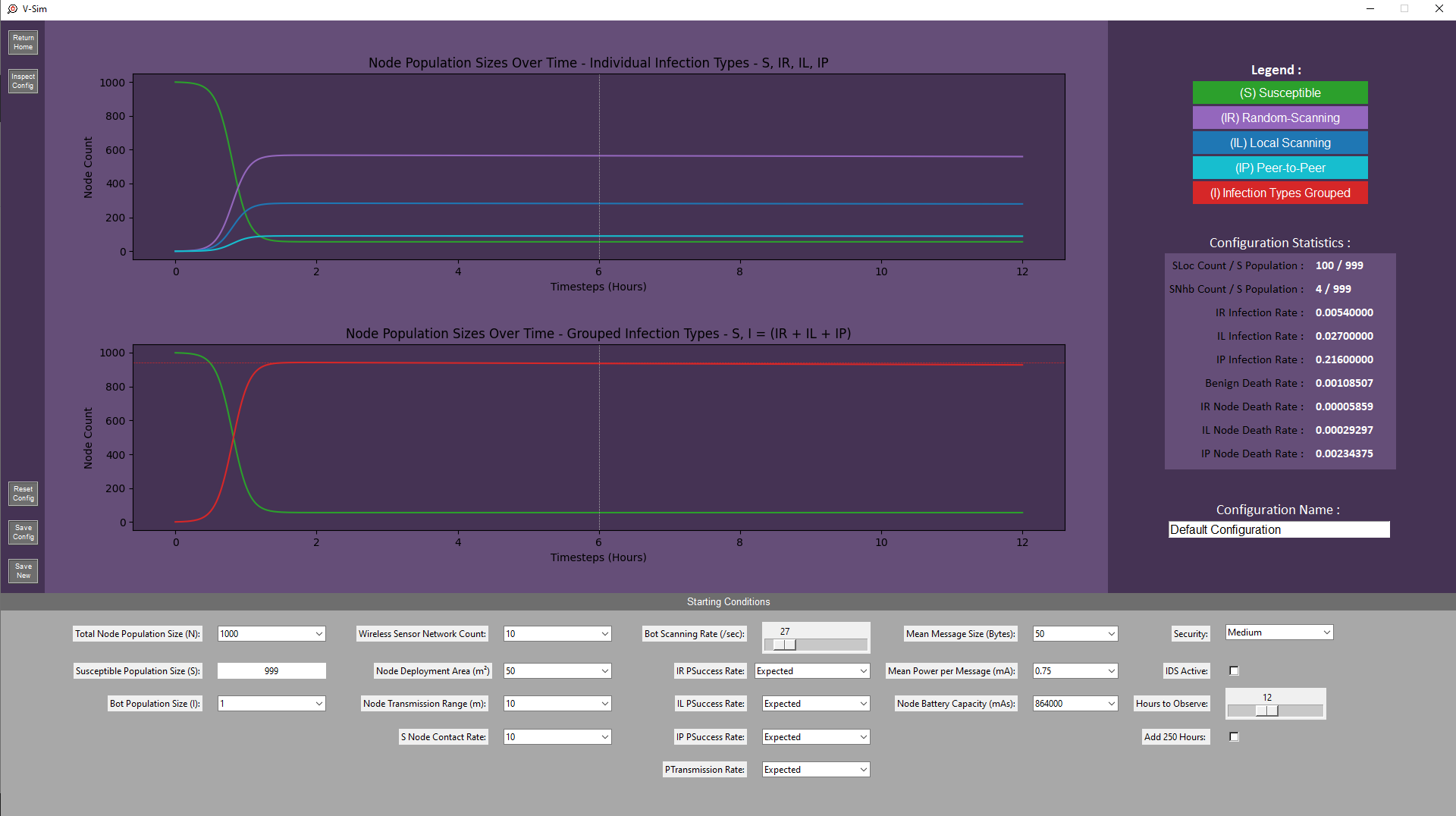This screenshot has height=816, width=1456.
Task: Adjust the Bot Scanning Rate slider
Action: pyautogui.click(x=784, y=645)
